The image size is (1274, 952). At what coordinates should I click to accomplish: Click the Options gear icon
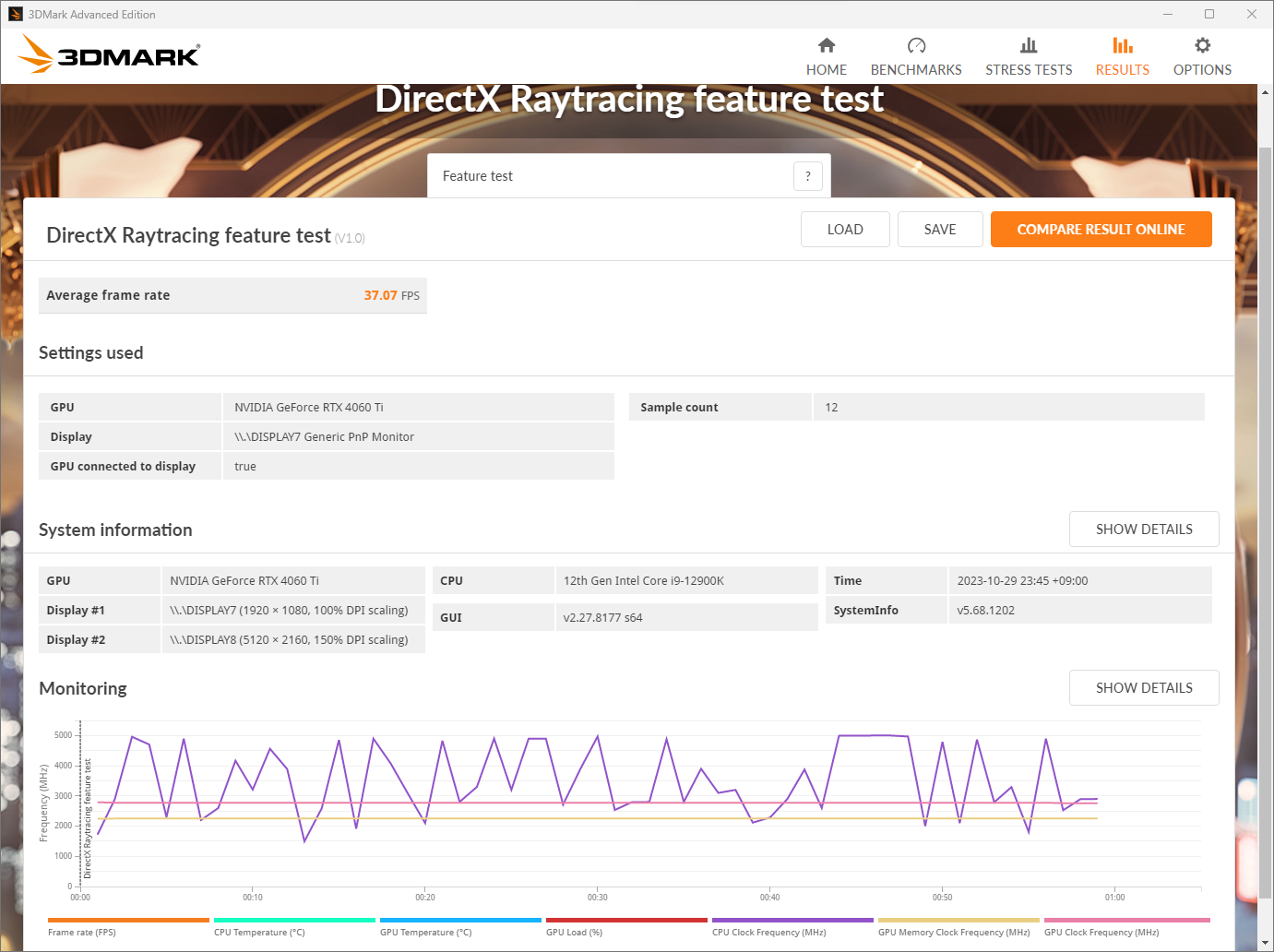click(x=1202, y=45)
